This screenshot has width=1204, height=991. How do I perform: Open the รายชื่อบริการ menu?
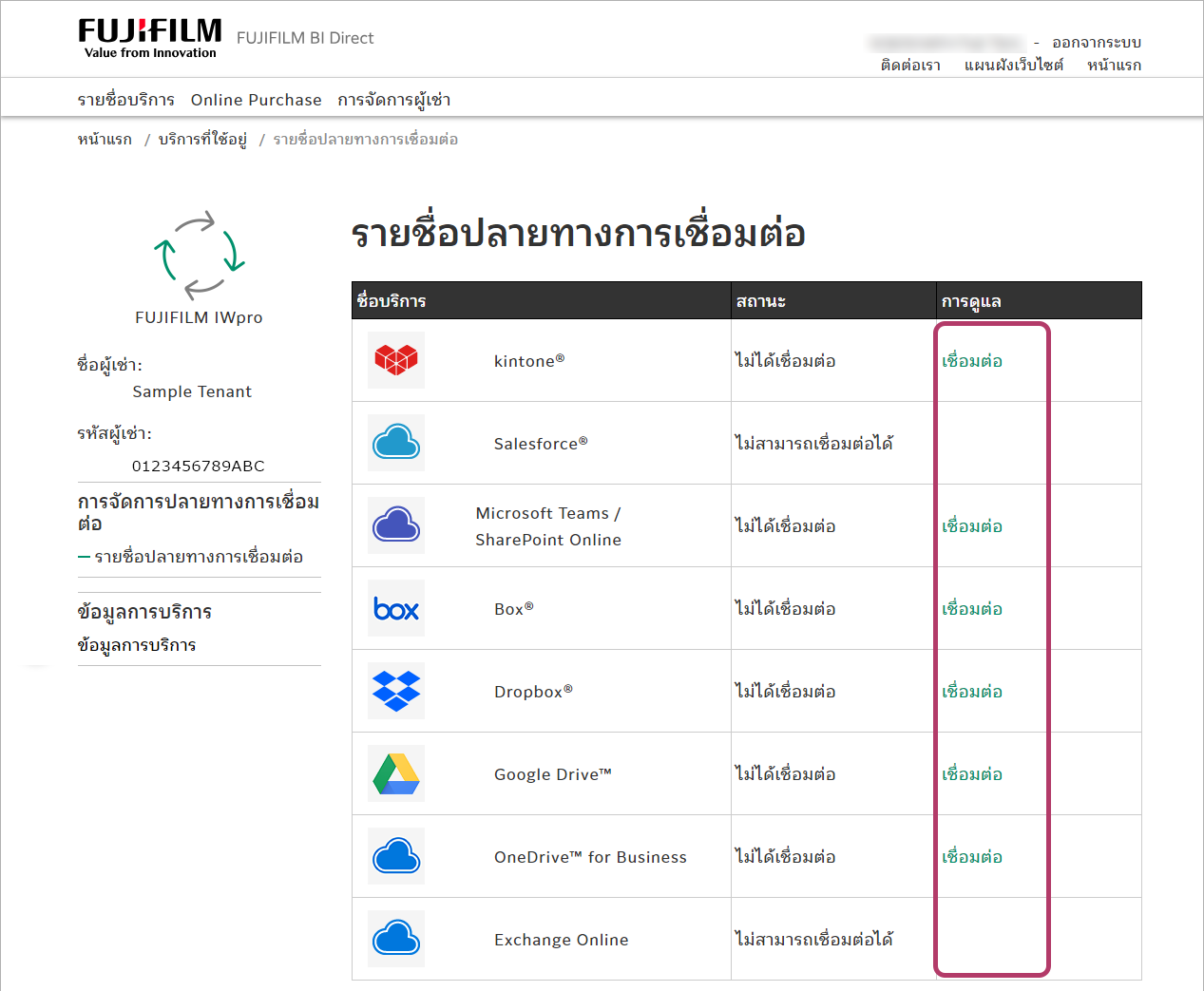pyautogui.click(x=126, y=100)
